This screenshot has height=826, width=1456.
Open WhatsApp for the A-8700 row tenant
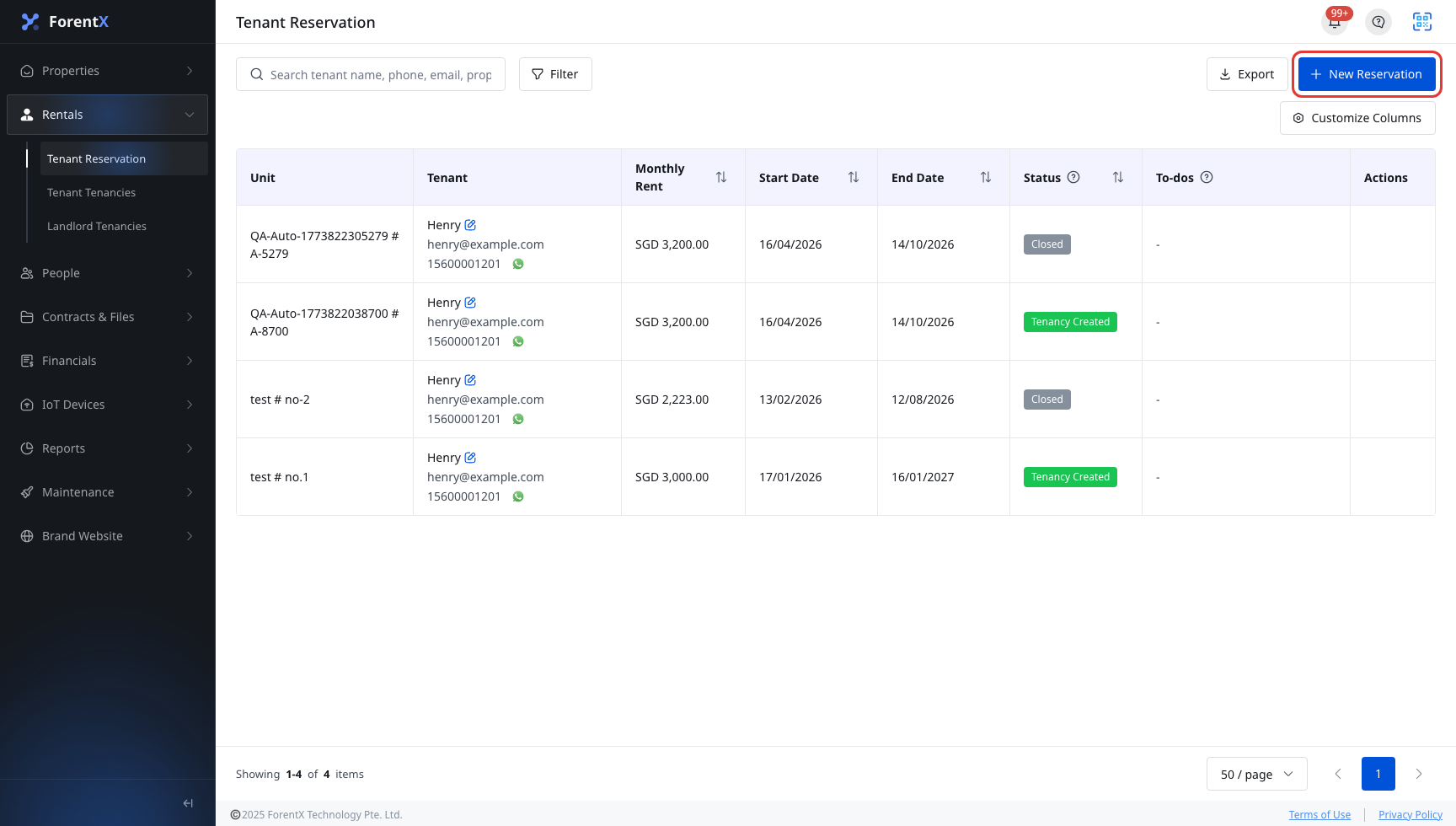point(518,341)
